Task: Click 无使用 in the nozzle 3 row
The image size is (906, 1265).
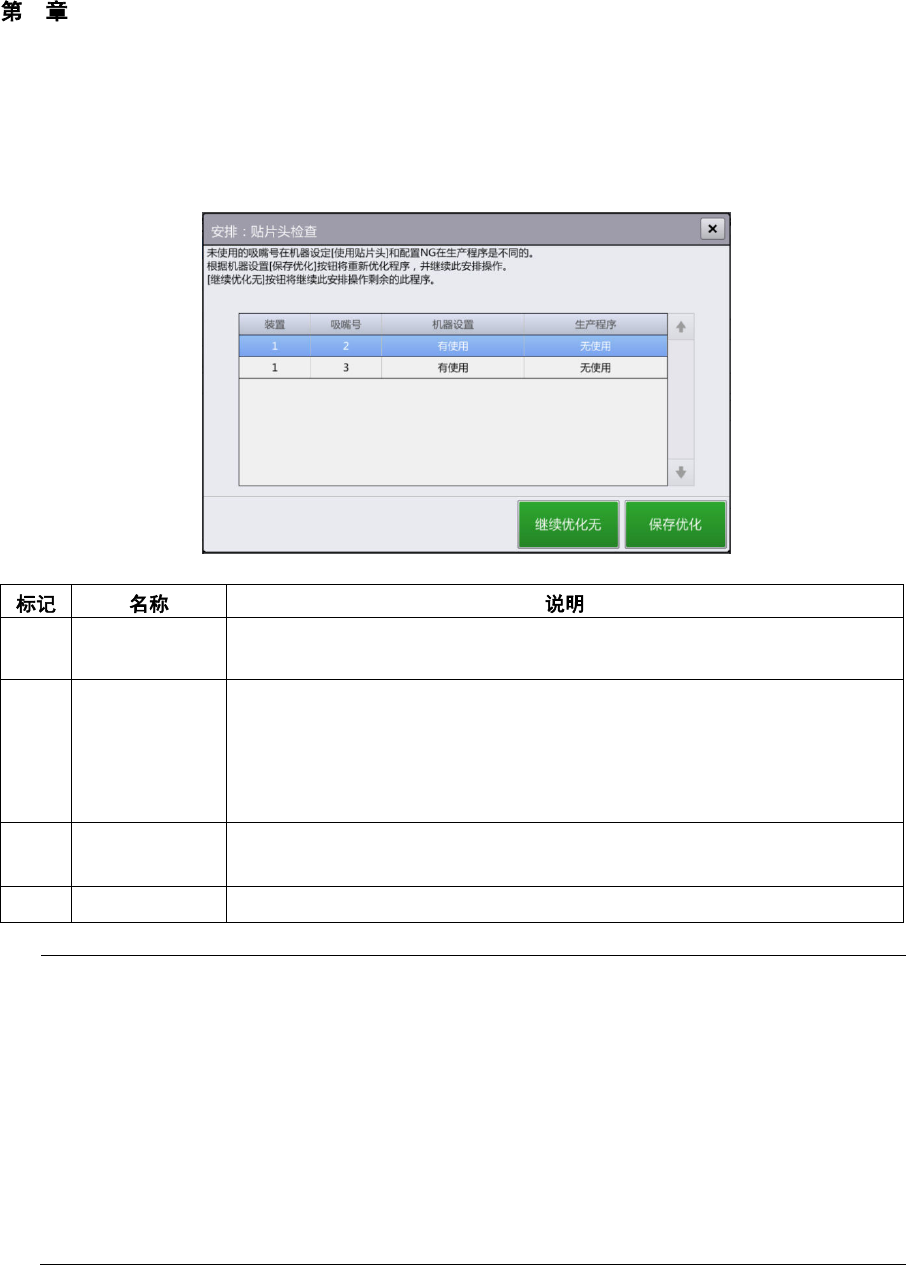Action: 595,367
